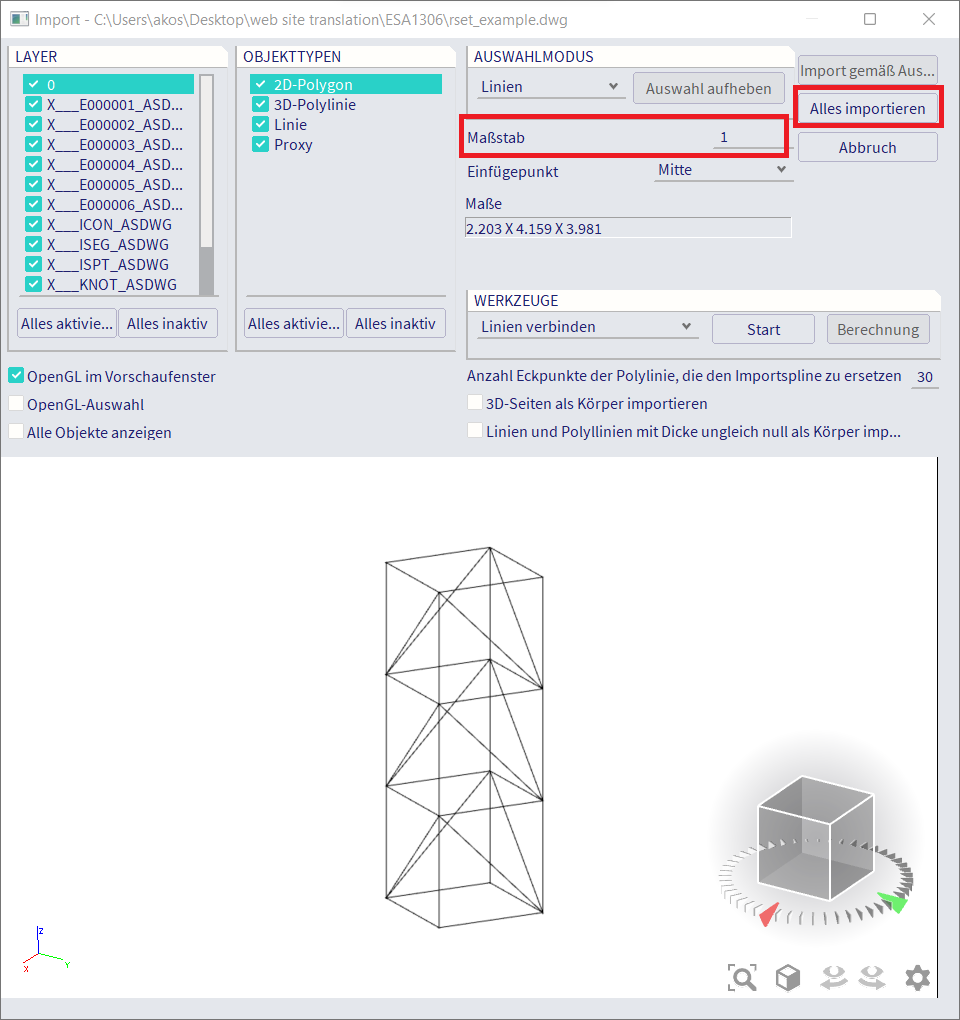Select the zoom-to-fit icon in viewport toolbar
The width and height of the screenshot is (960, 1020).
pyautogui.click(x=742, y=977)
